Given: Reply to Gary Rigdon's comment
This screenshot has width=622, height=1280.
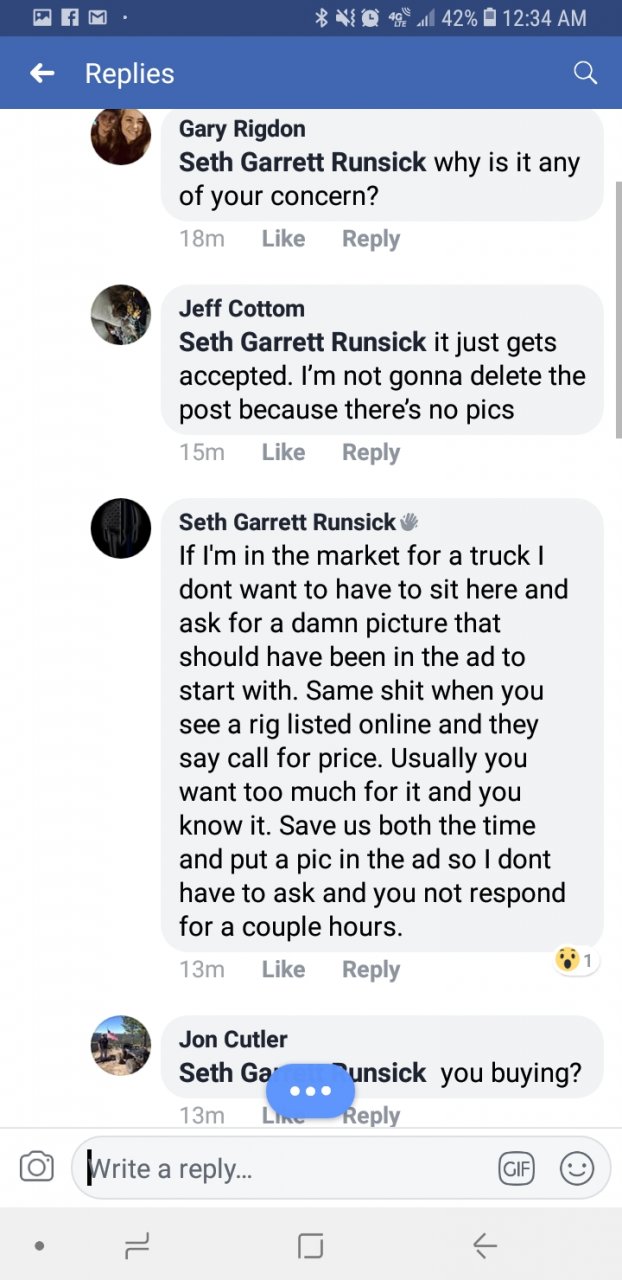Looking at the screenshot, I should click(x=371, y=239).
